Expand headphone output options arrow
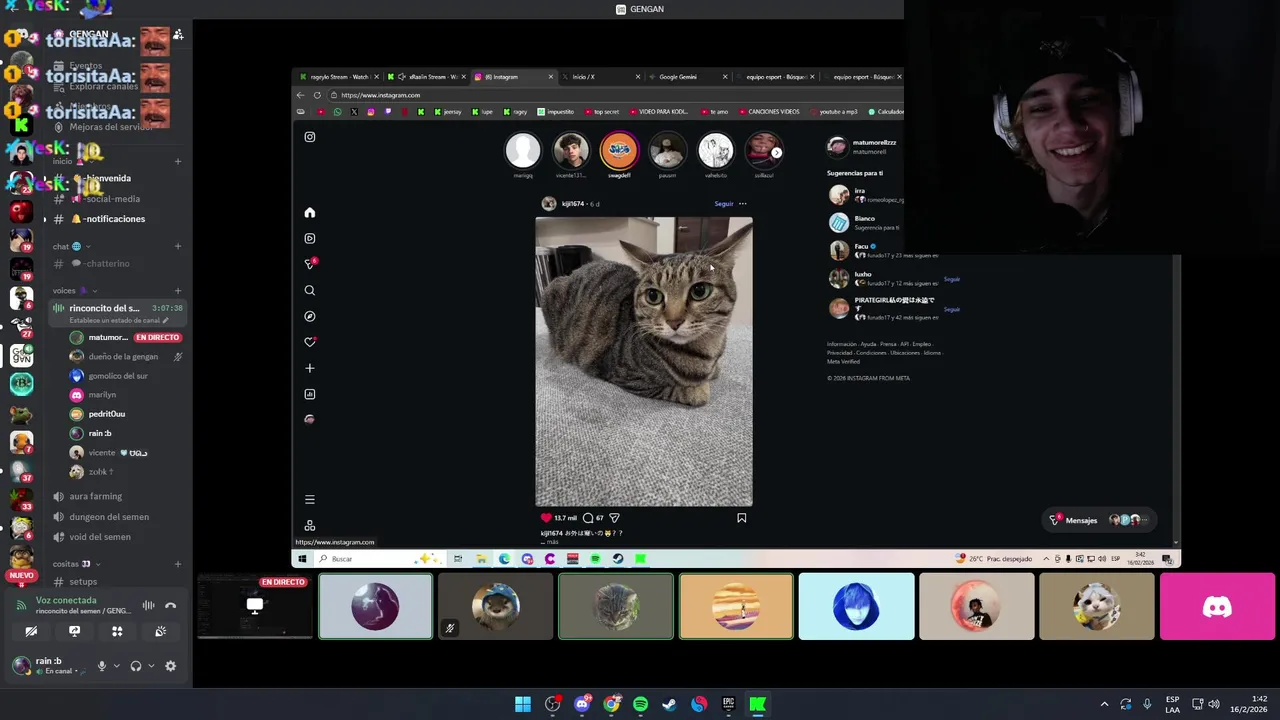Screen dimensions: 1280x720 tap(151, 666)
